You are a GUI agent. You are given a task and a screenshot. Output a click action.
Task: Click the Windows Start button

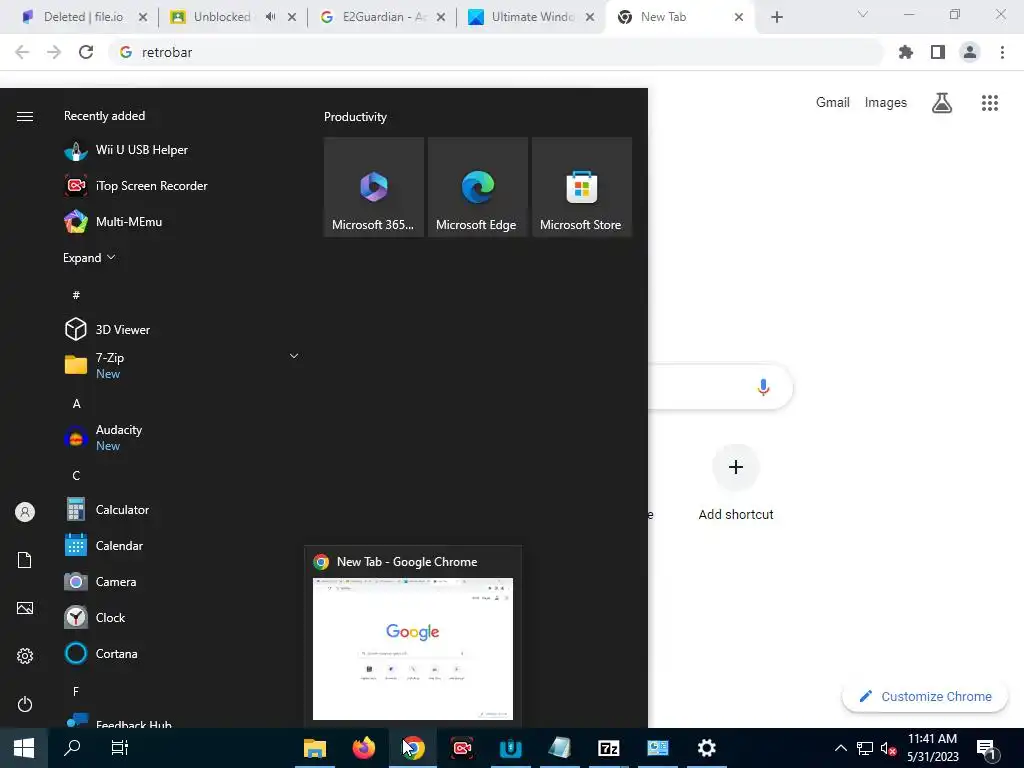[x=24, y=748]
